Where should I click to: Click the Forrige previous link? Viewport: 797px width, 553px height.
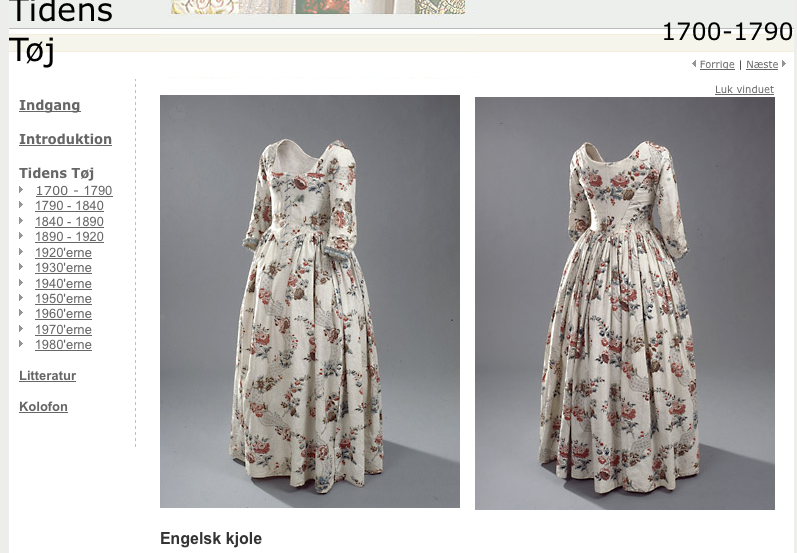(x=717, y=65)
